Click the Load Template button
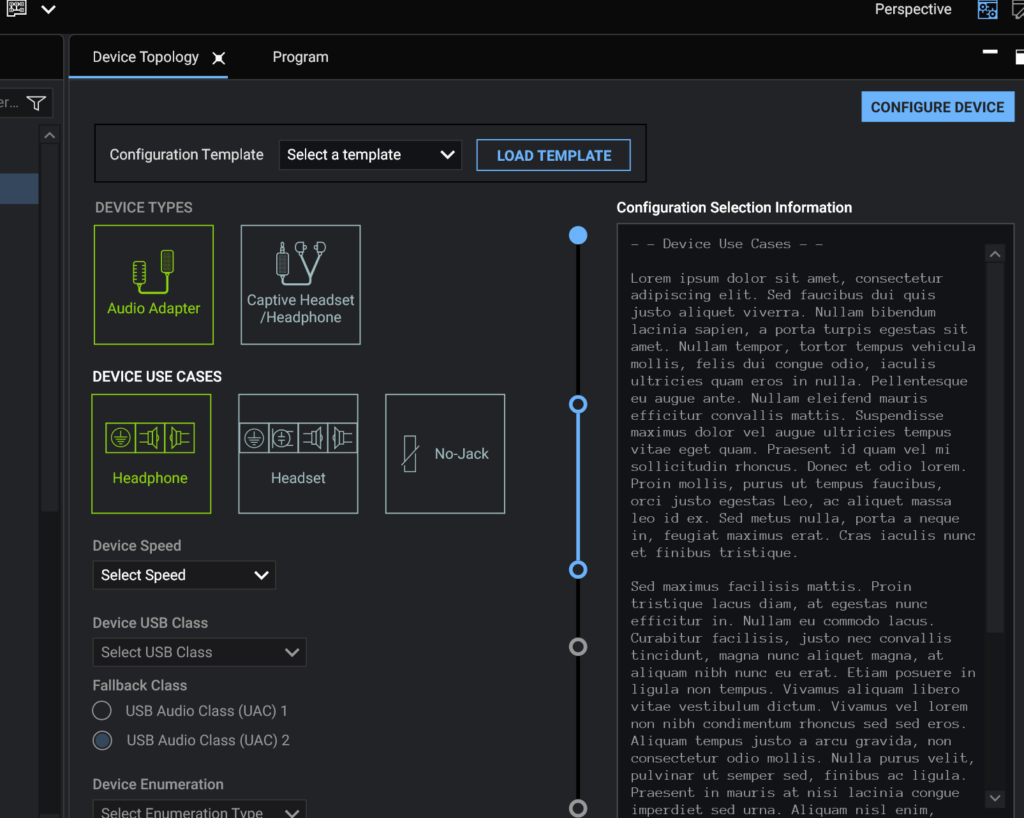1024x818 pixels. 554,155
